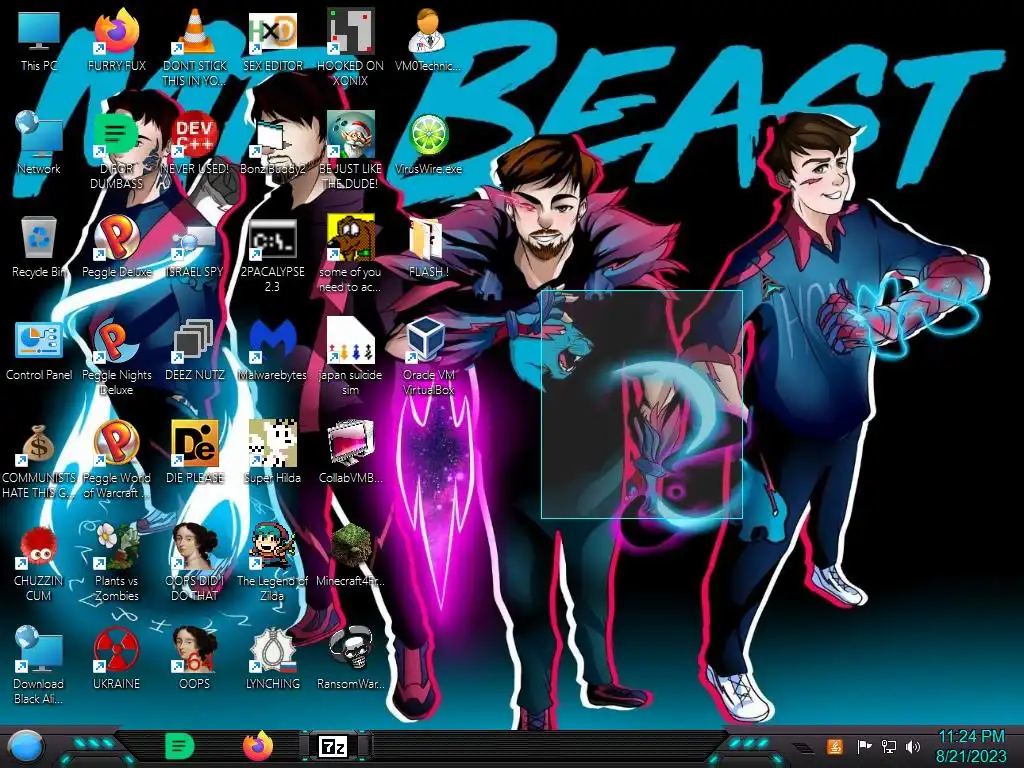Open the CollabVMB... monitor icon
1024x768 pixels.
coord(350,453)
